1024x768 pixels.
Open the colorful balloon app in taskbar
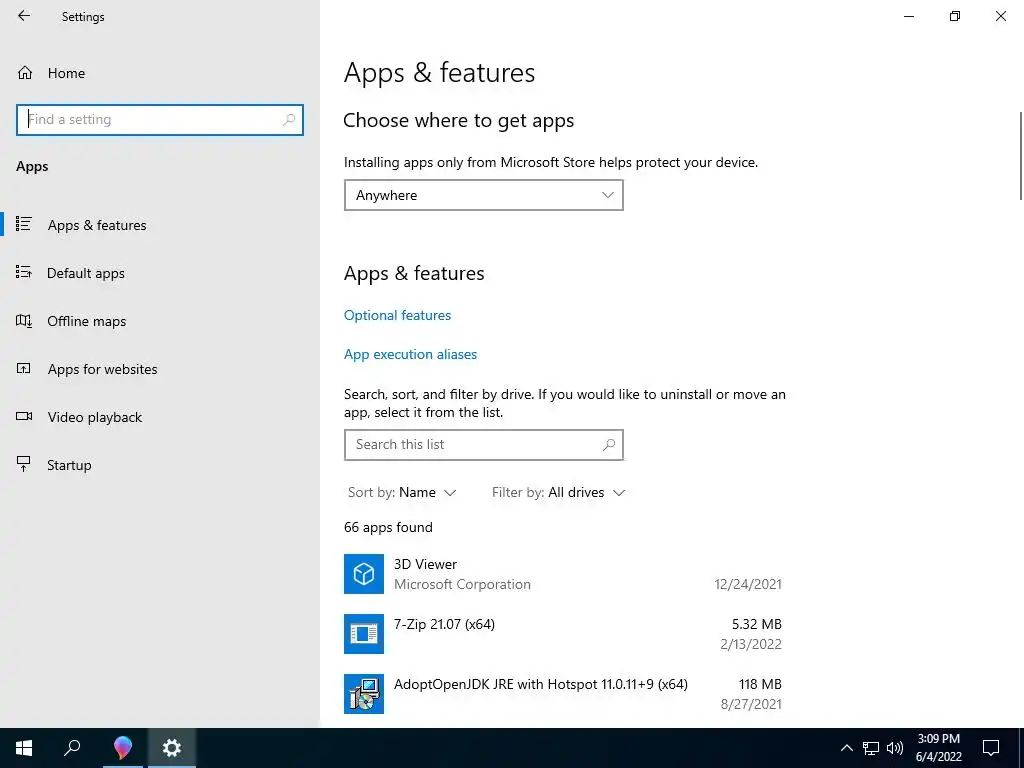pyautogui.click(x=122, y=748)
